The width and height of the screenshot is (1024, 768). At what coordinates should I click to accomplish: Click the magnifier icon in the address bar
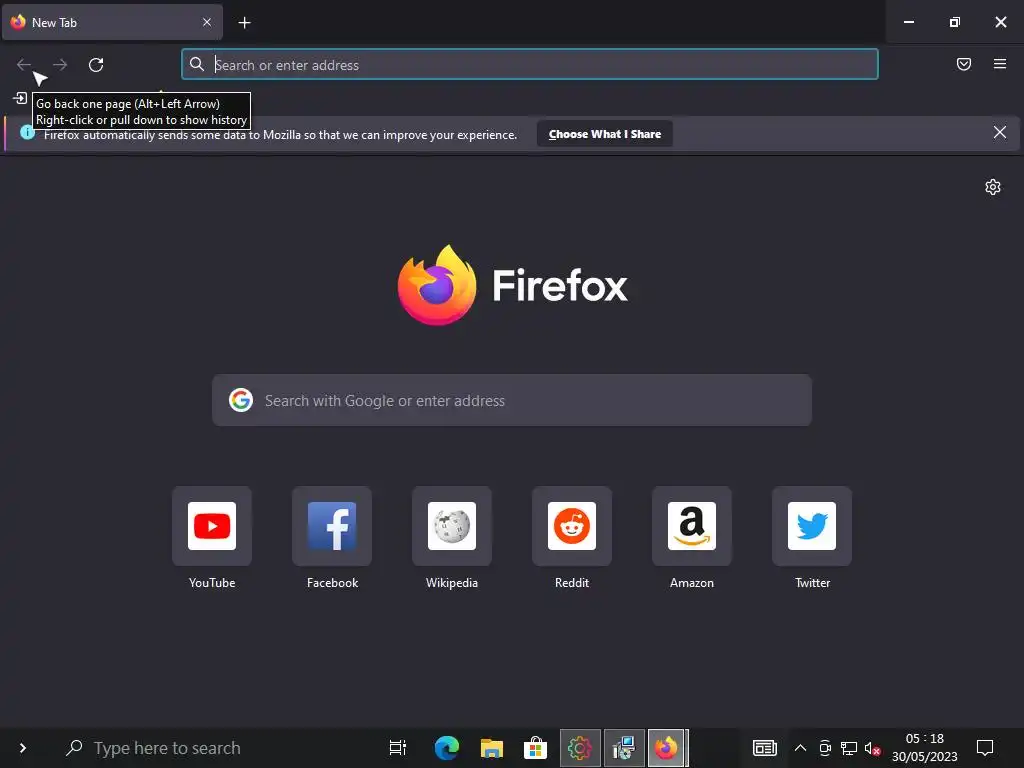[197, 64]
